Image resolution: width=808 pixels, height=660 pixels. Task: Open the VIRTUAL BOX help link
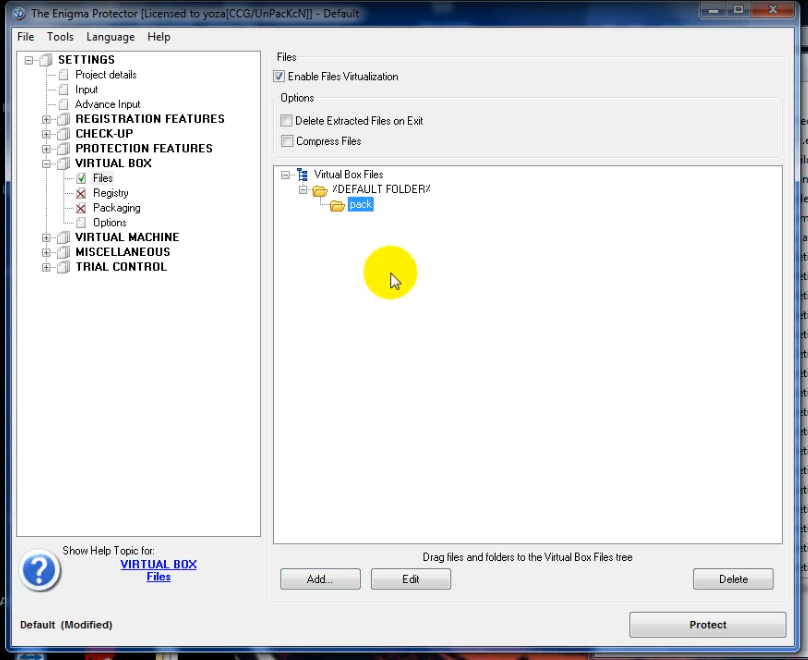pyautogui.click(x=159, y=564)
